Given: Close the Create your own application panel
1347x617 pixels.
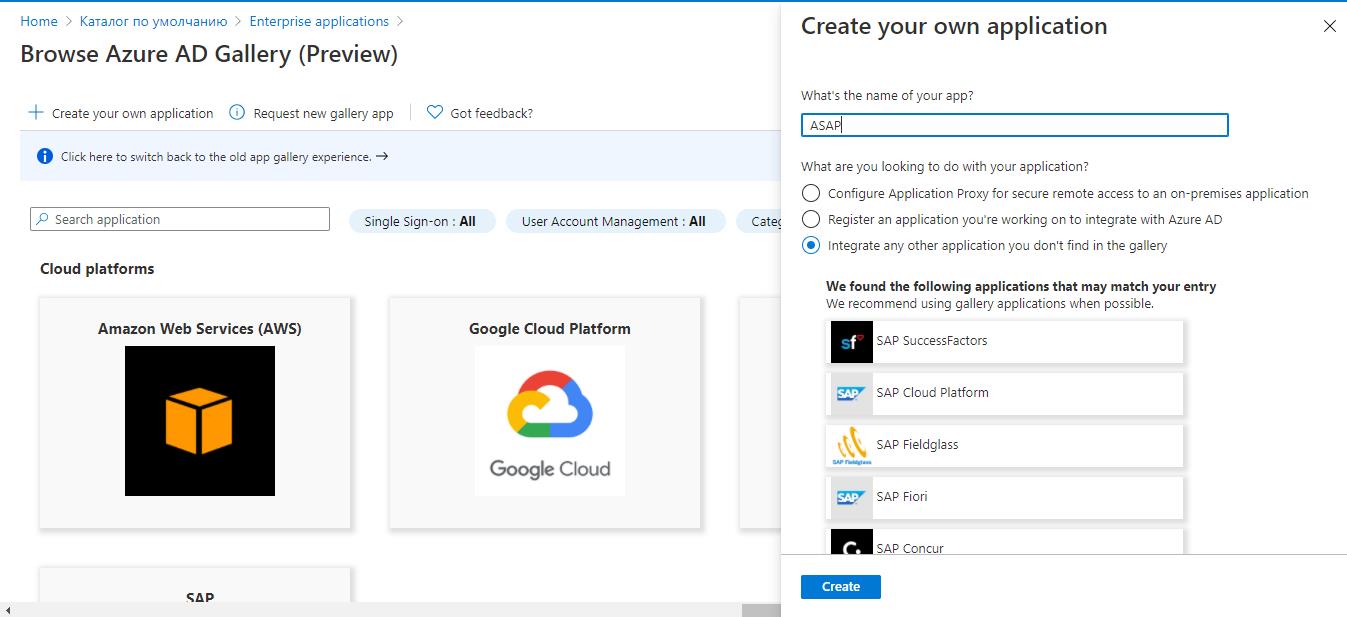Looking at the screenshot, I should 1329,27.
